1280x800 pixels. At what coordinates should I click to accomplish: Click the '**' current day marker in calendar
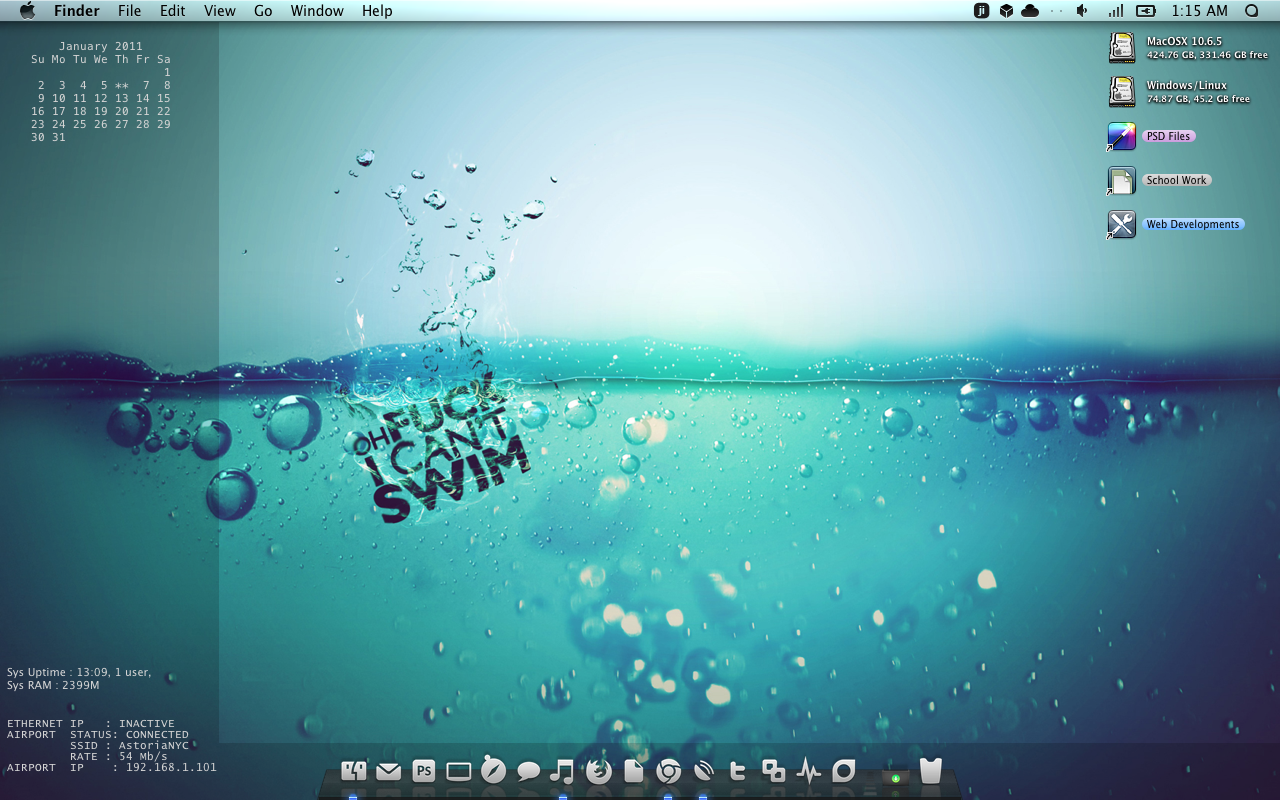point(122,86)
